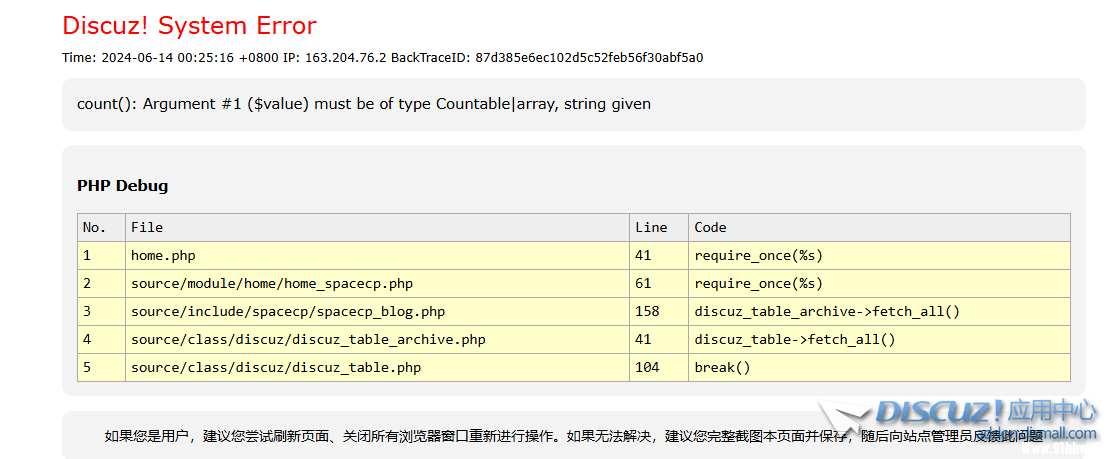The image size is (1115, 459).
Task: Click the "File" column header
Action: 146,228
